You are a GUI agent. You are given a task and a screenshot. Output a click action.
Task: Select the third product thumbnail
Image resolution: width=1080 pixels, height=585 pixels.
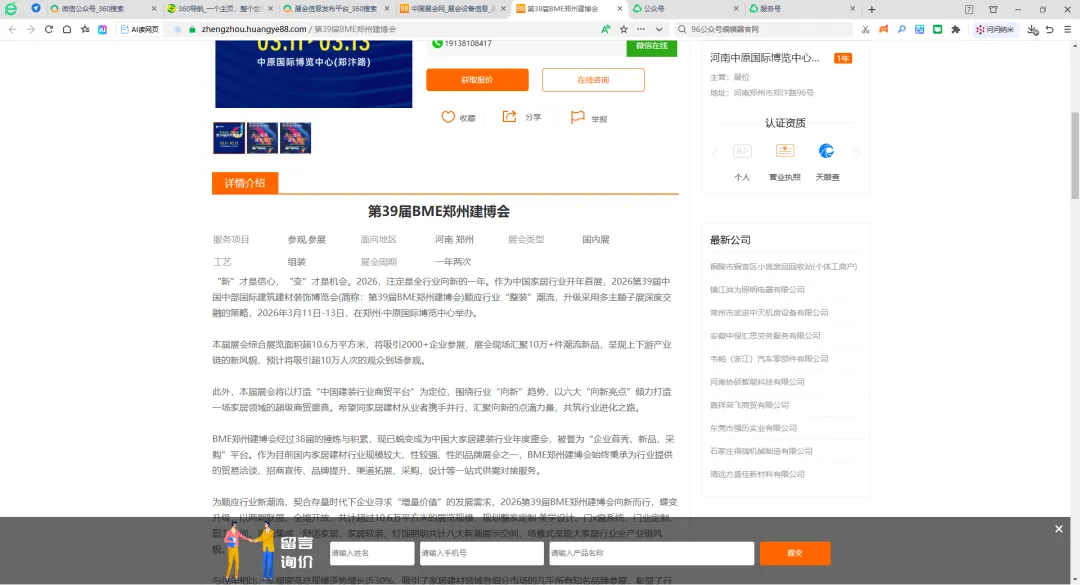click(295, 138)
